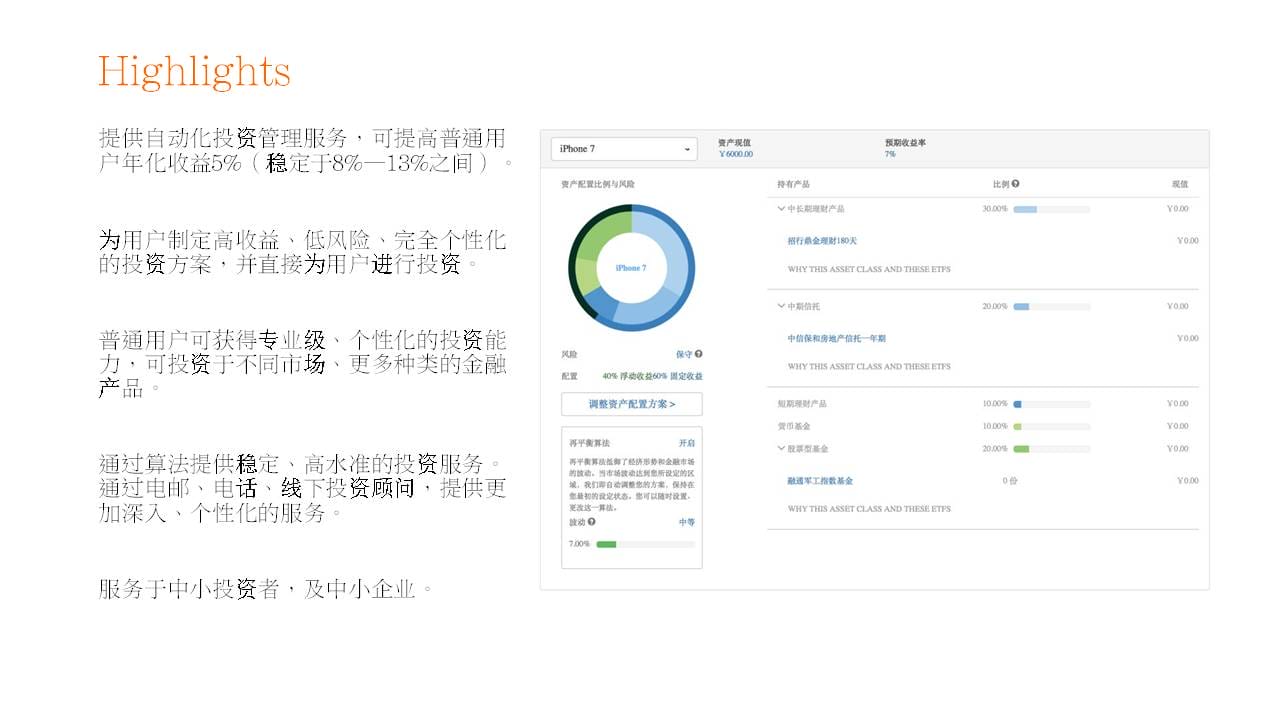Click the 7.00% volatility progress bar

pyautogui.click(x=645, y=544)
